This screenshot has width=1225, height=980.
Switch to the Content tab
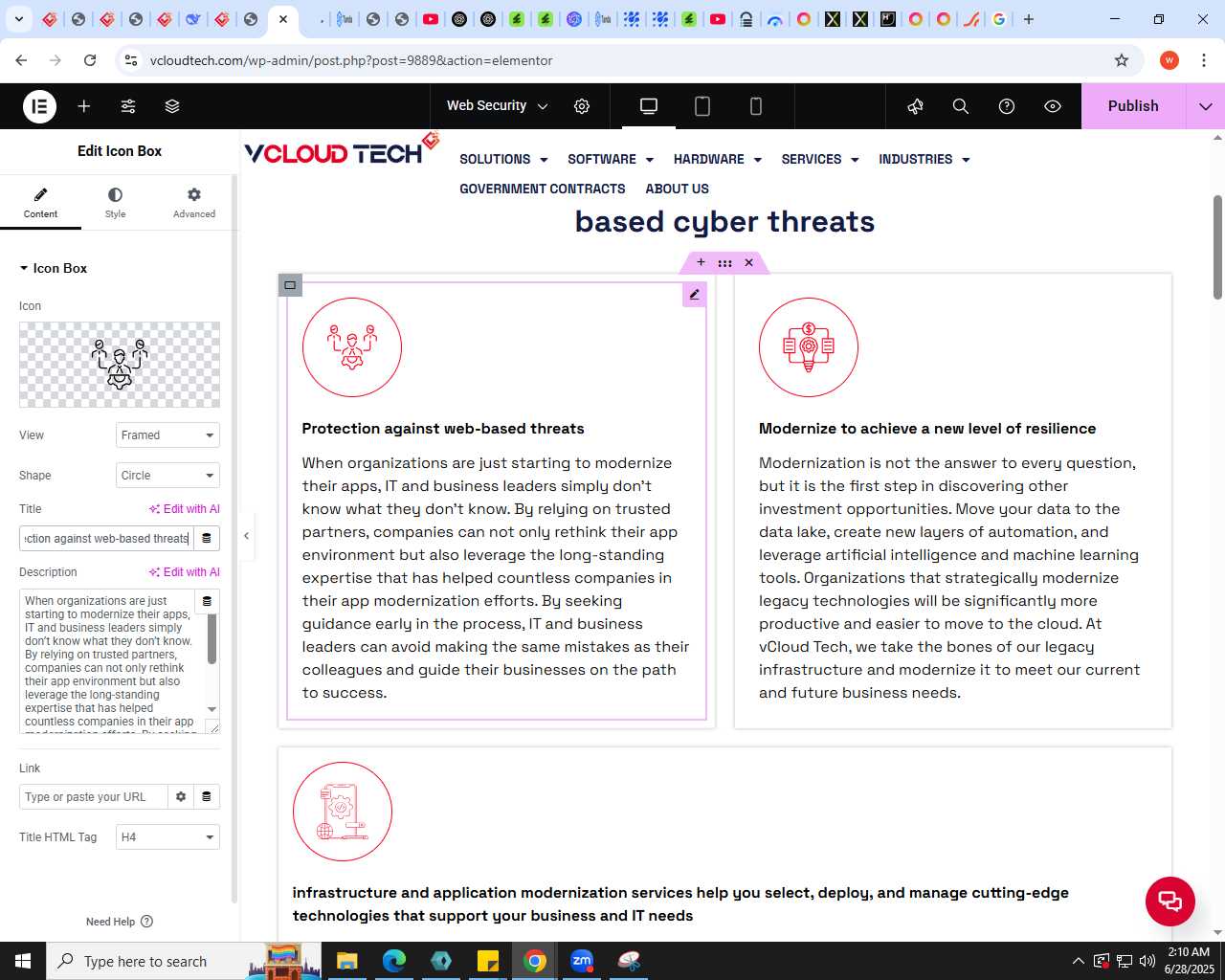[x=40, y=202]
